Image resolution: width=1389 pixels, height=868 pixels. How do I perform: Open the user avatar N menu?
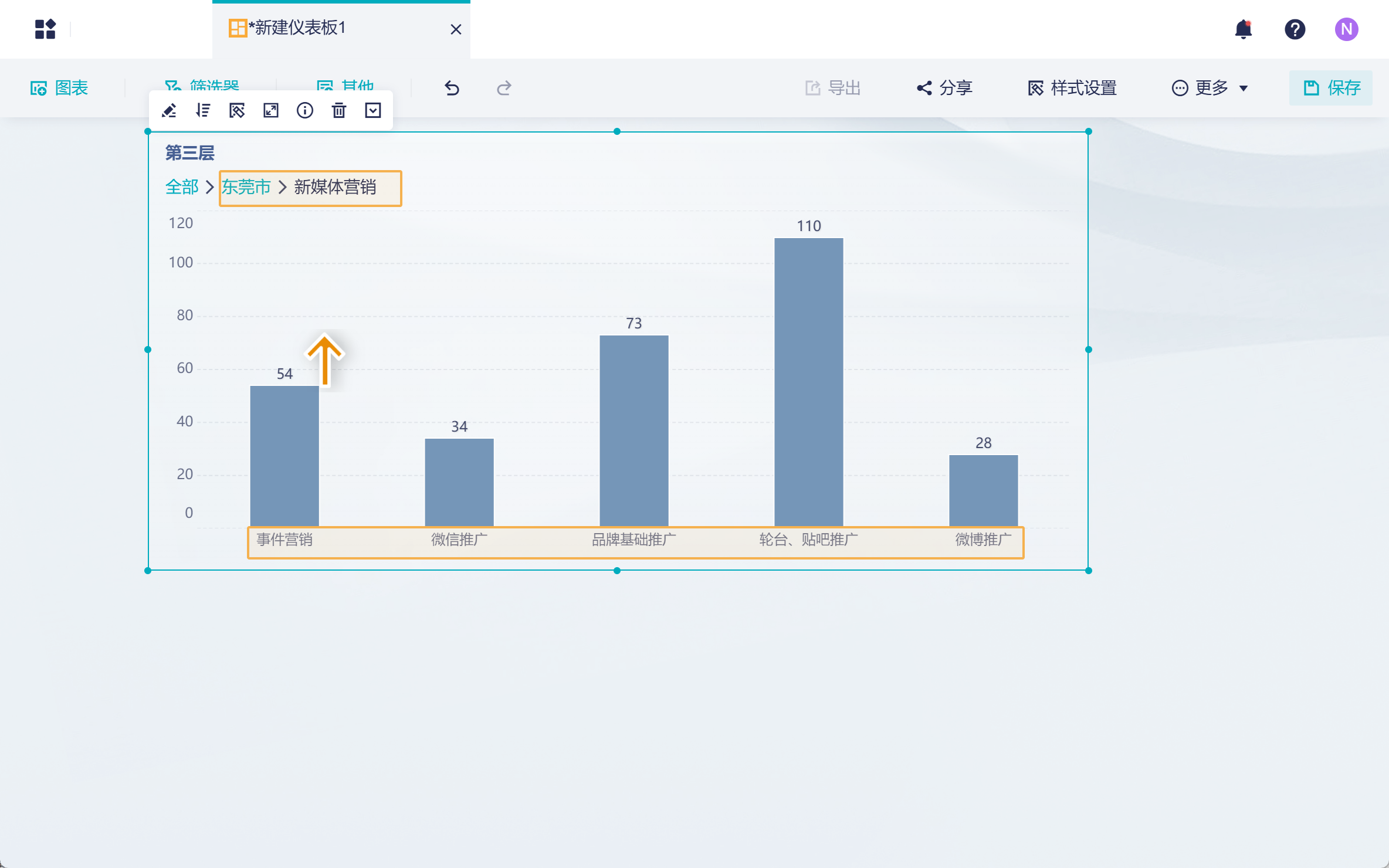[x=1346, y=29]
